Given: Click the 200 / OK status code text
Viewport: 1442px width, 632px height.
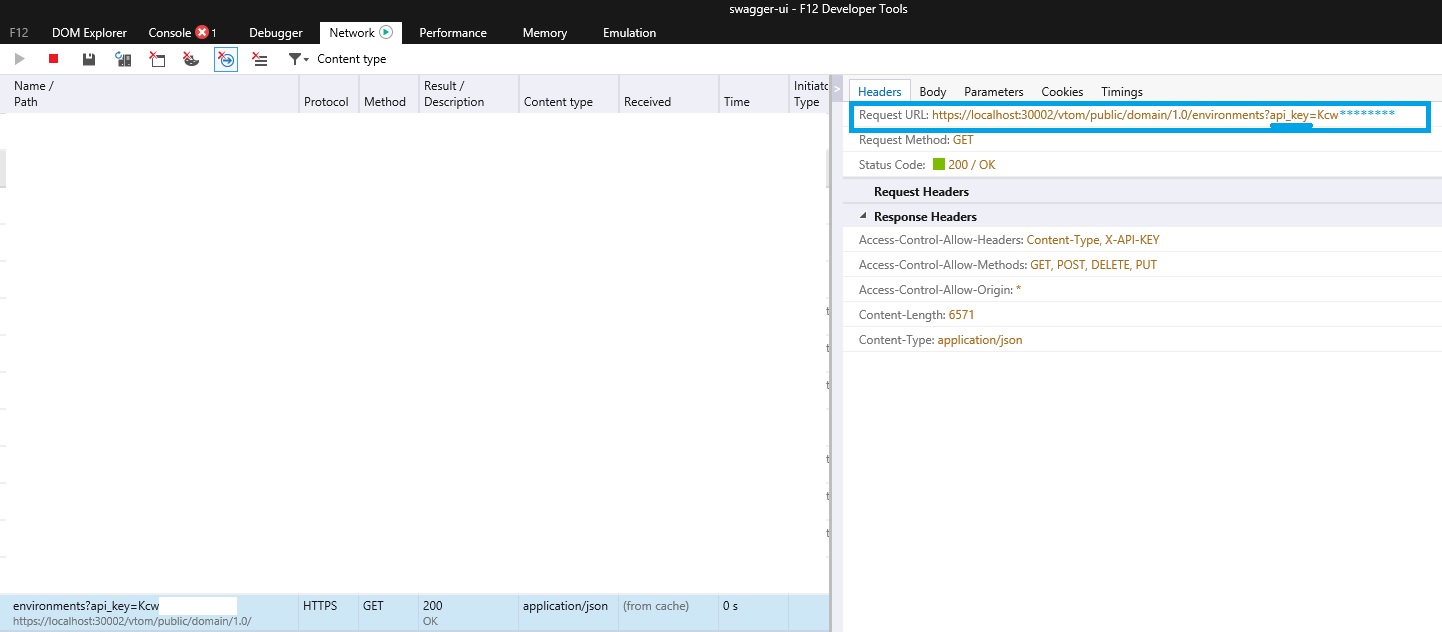Looking at the screenshot, I should [x=972, y=165].
